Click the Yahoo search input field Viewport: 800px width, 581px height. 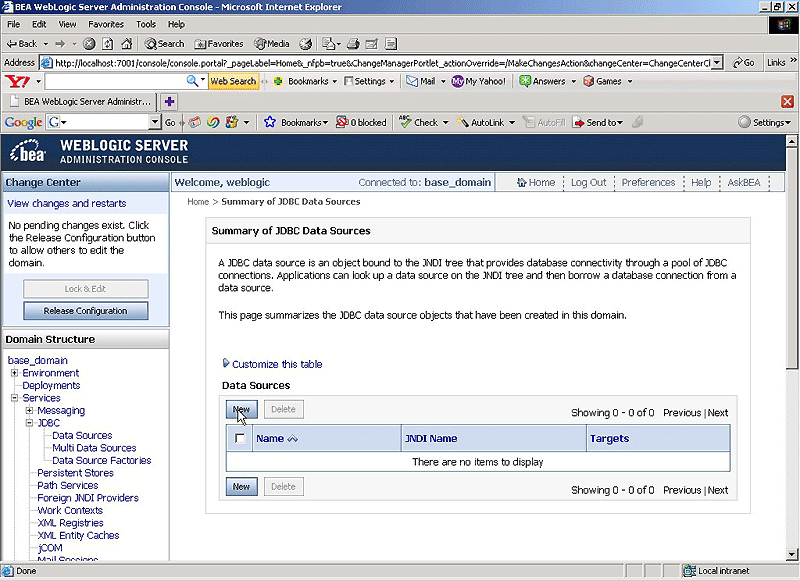click(x=115, y=81)
